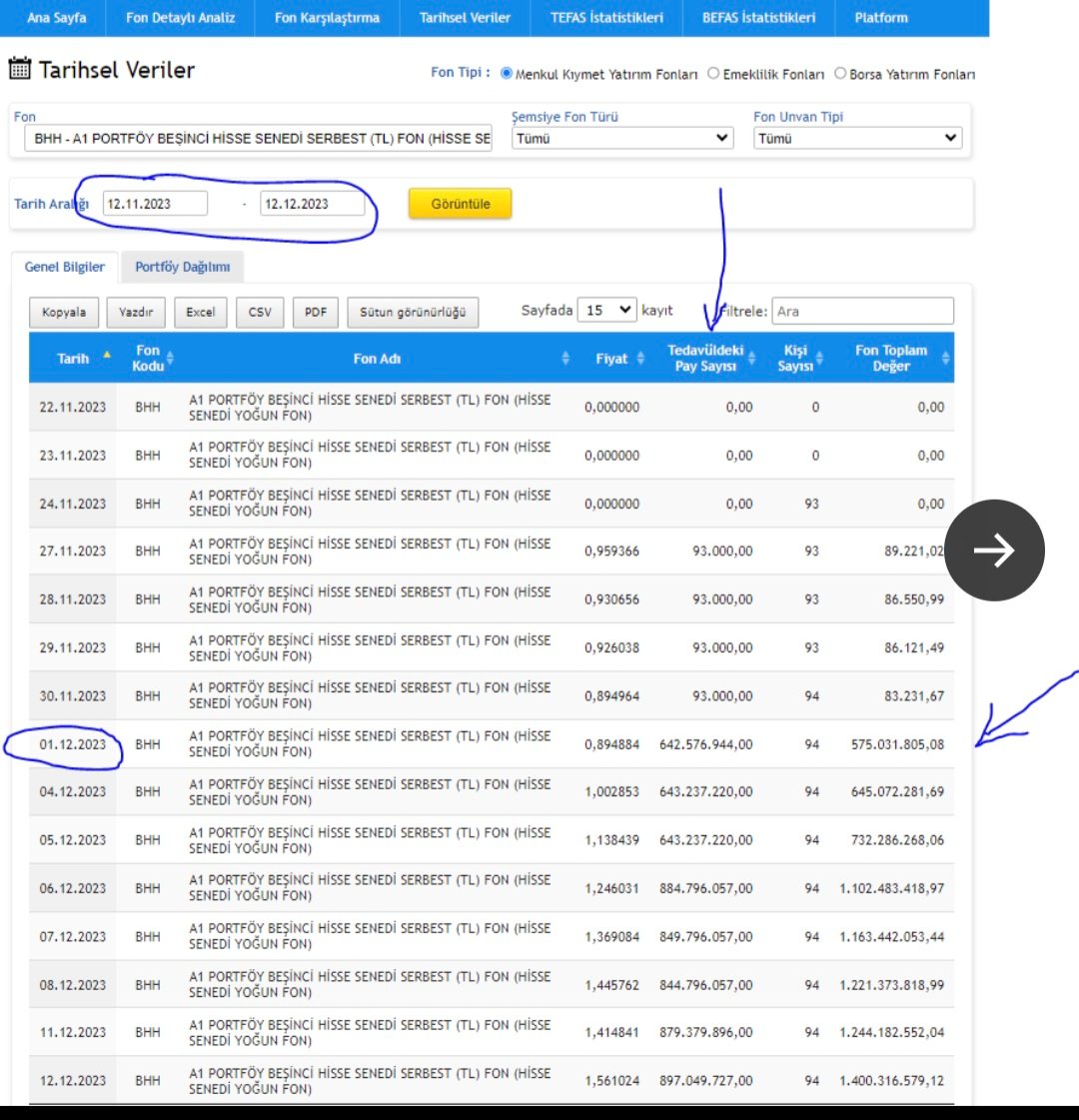Click the calendar icon beside Tarihsel Veriler
1079x1120 pixels.
coord(19,69)
